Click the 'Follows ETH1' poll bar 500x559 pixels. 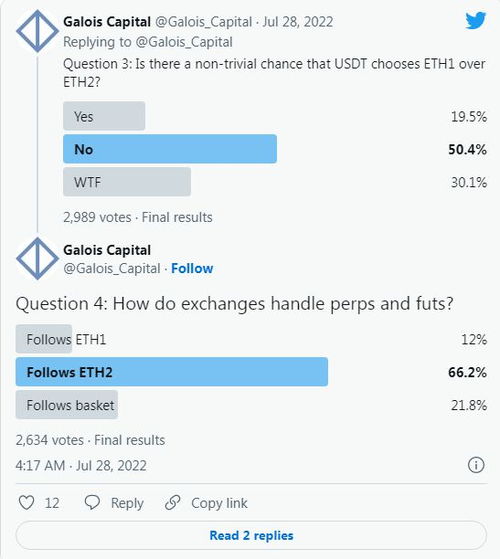click(44, 339)
